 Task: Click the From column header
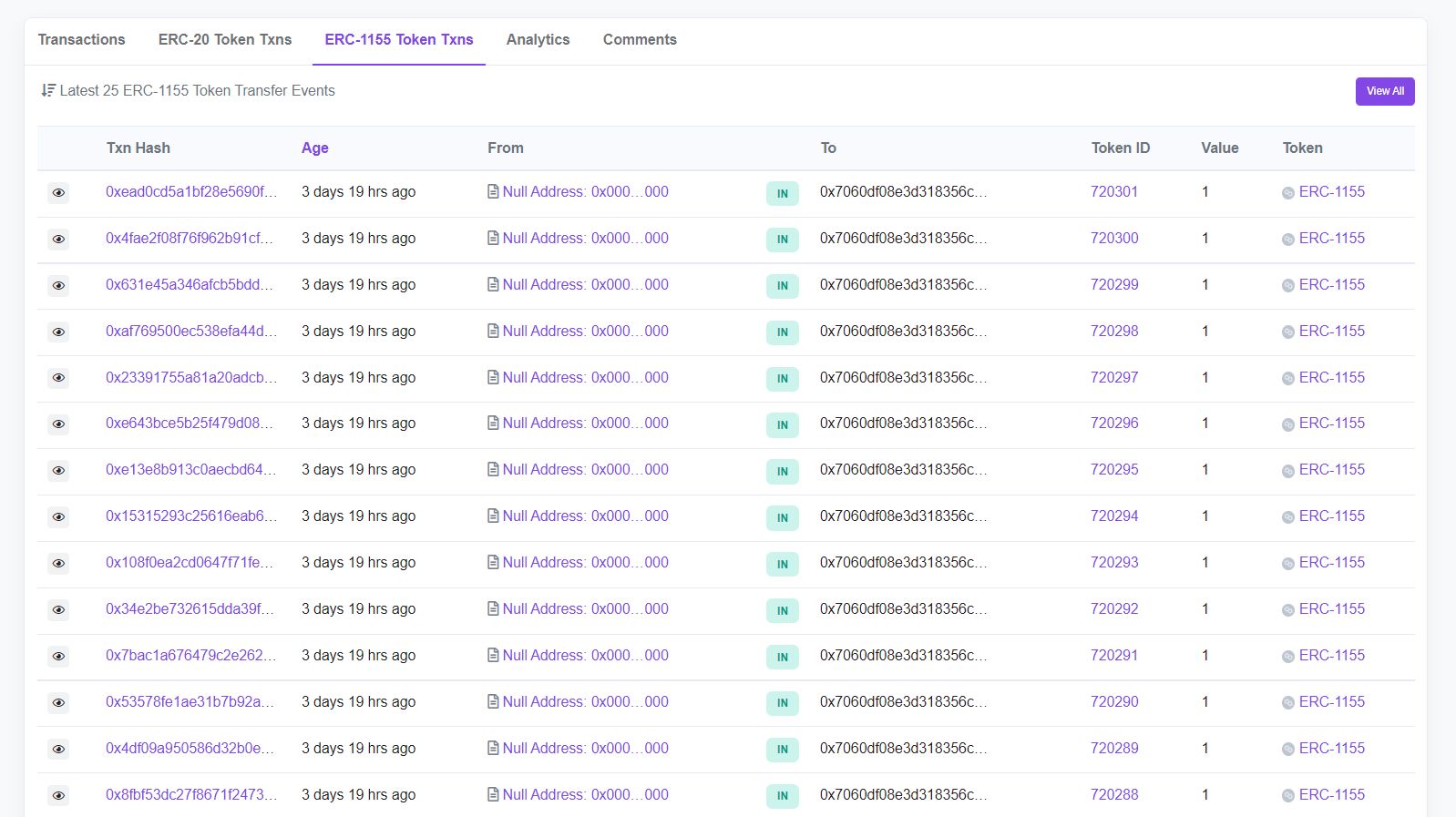(x=506, y=148)
